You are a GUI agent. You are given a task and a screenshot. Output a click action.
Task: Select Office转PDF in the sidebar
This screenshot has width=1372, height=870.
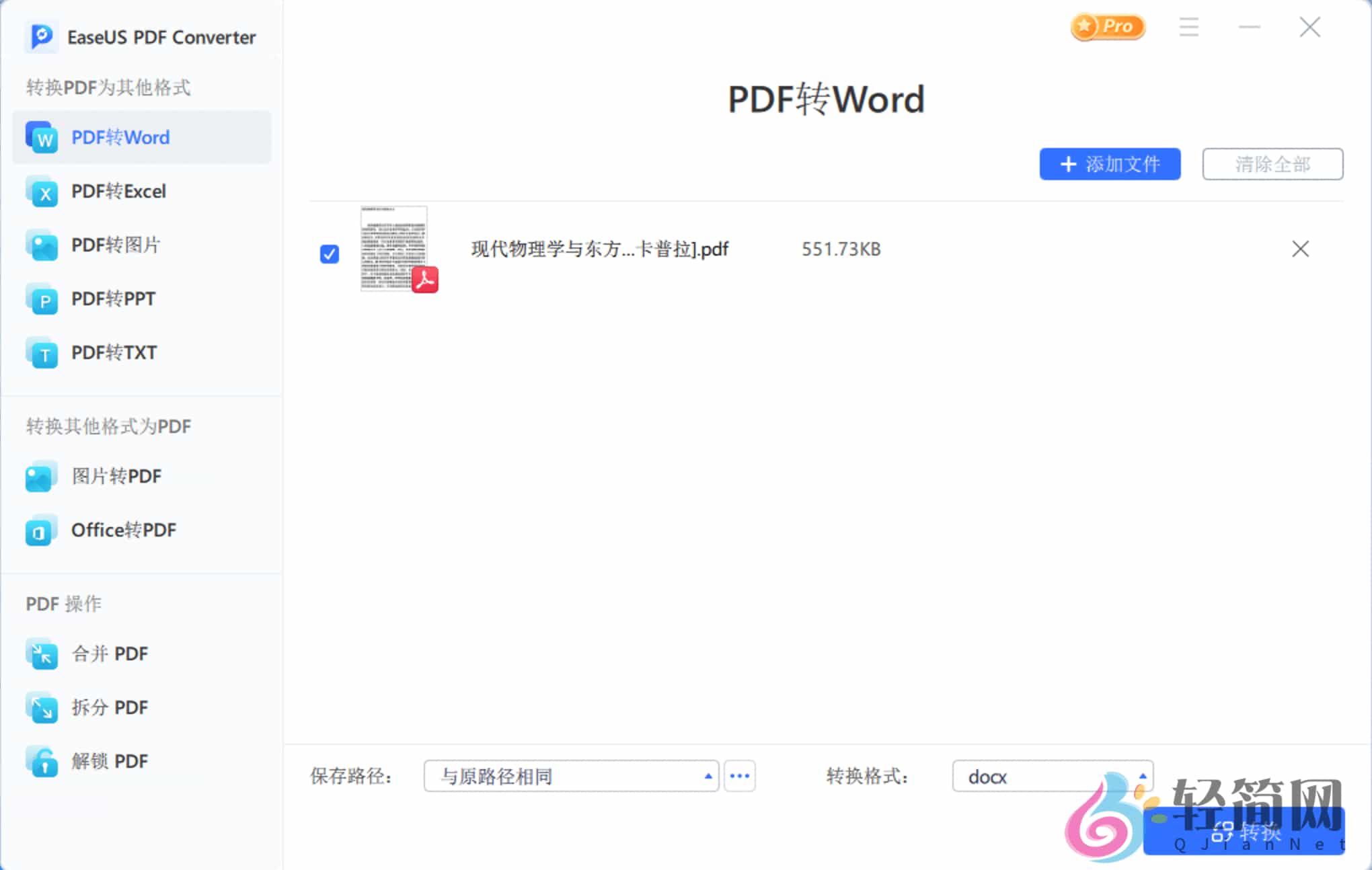click(x=142, y=530)
